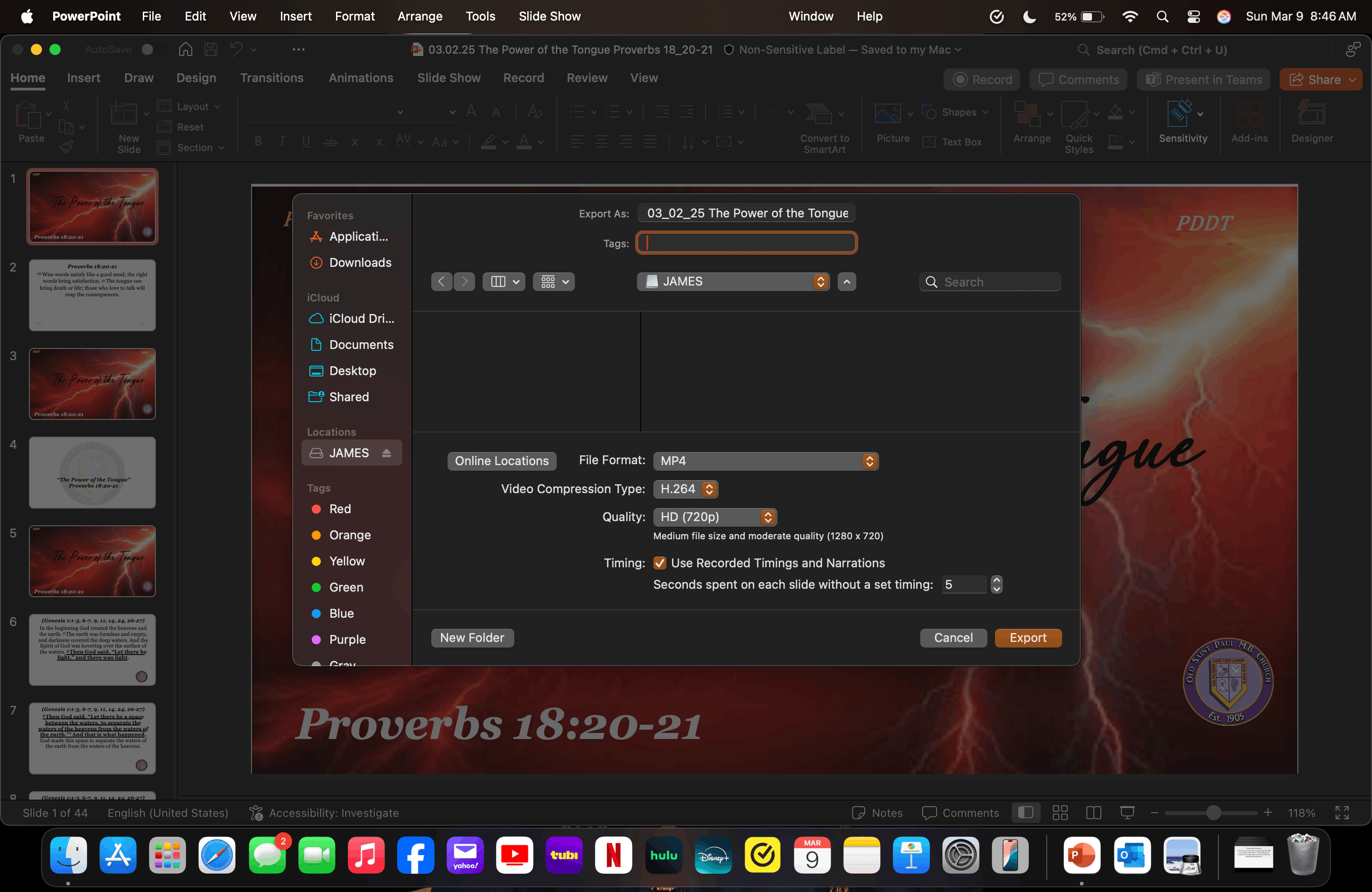
Task: Select iCloud Drive in sidebar
Action: (361, 318)
